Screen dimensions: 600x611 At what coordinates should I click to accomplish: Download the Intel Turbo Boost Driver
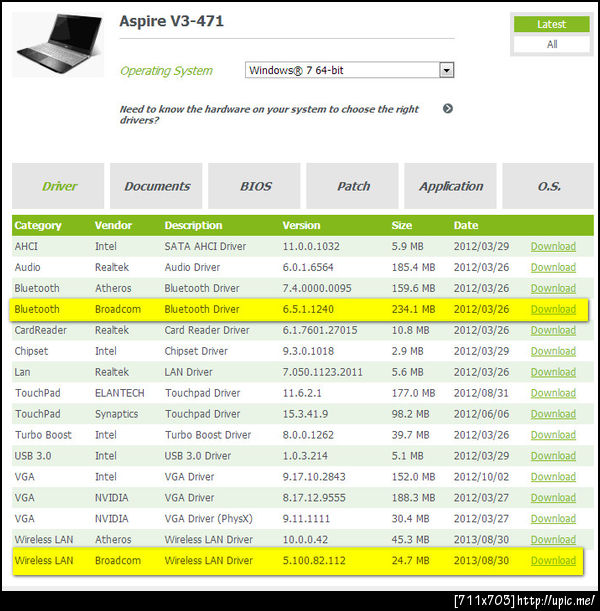553,435
